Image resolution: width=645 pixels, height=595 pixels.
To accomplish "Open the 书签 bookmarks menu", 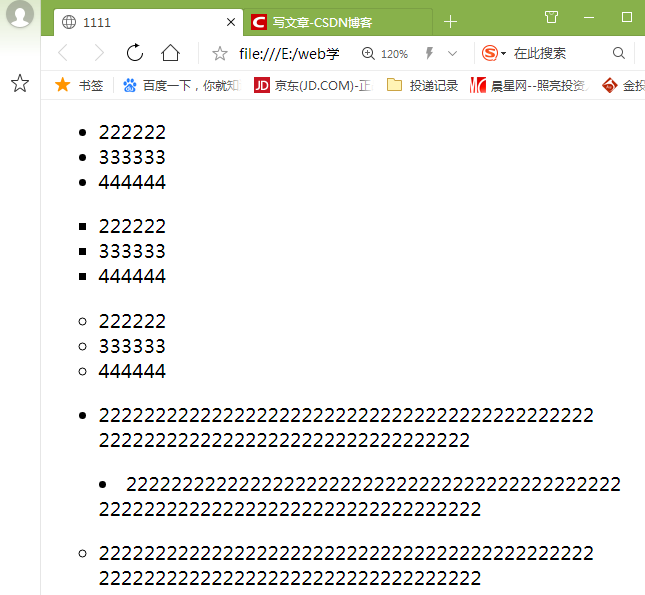I will (79, 85).
